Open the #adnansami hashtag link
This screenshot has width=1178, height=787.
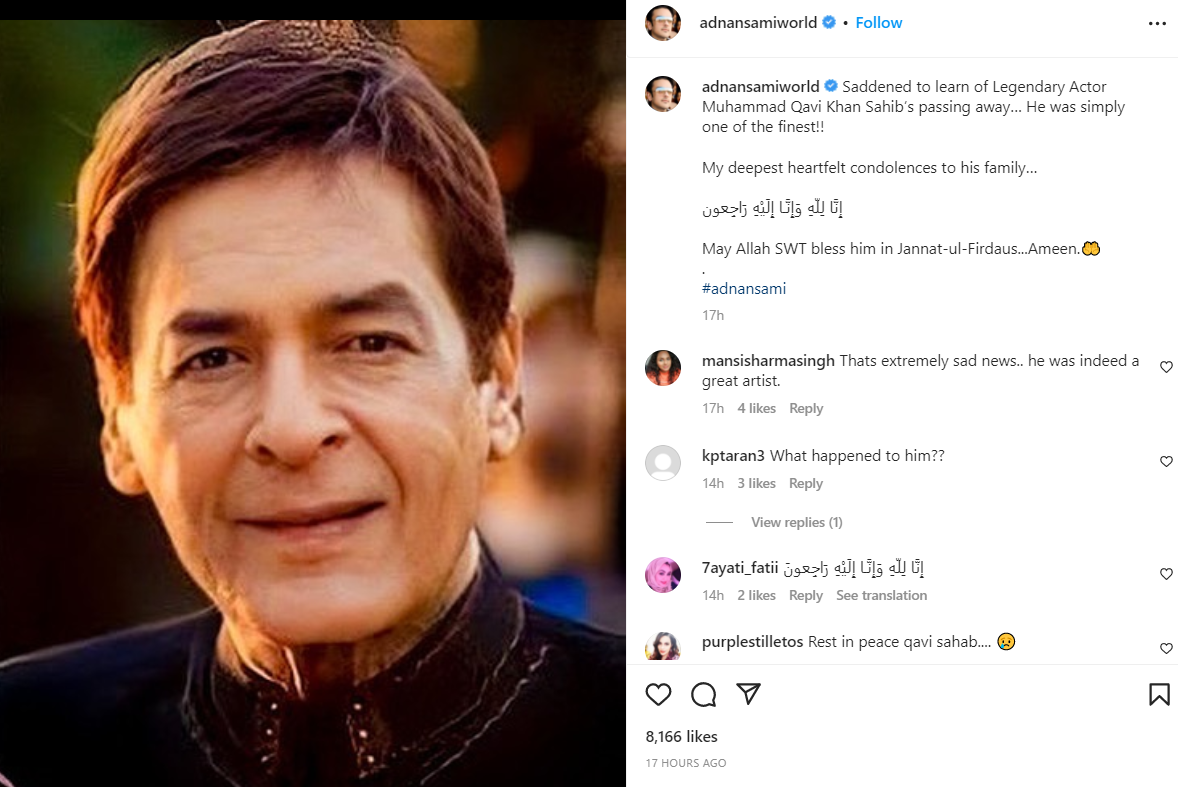(744, 288)
